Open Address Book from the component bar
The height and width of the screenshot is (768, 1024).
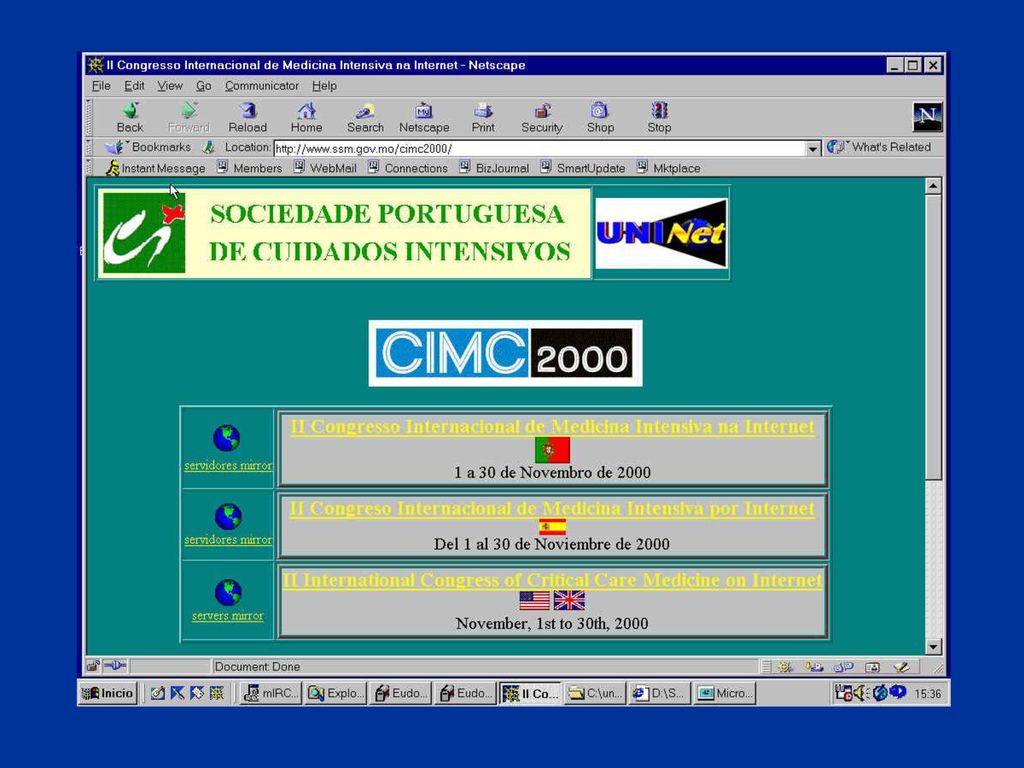click(872, 667)
